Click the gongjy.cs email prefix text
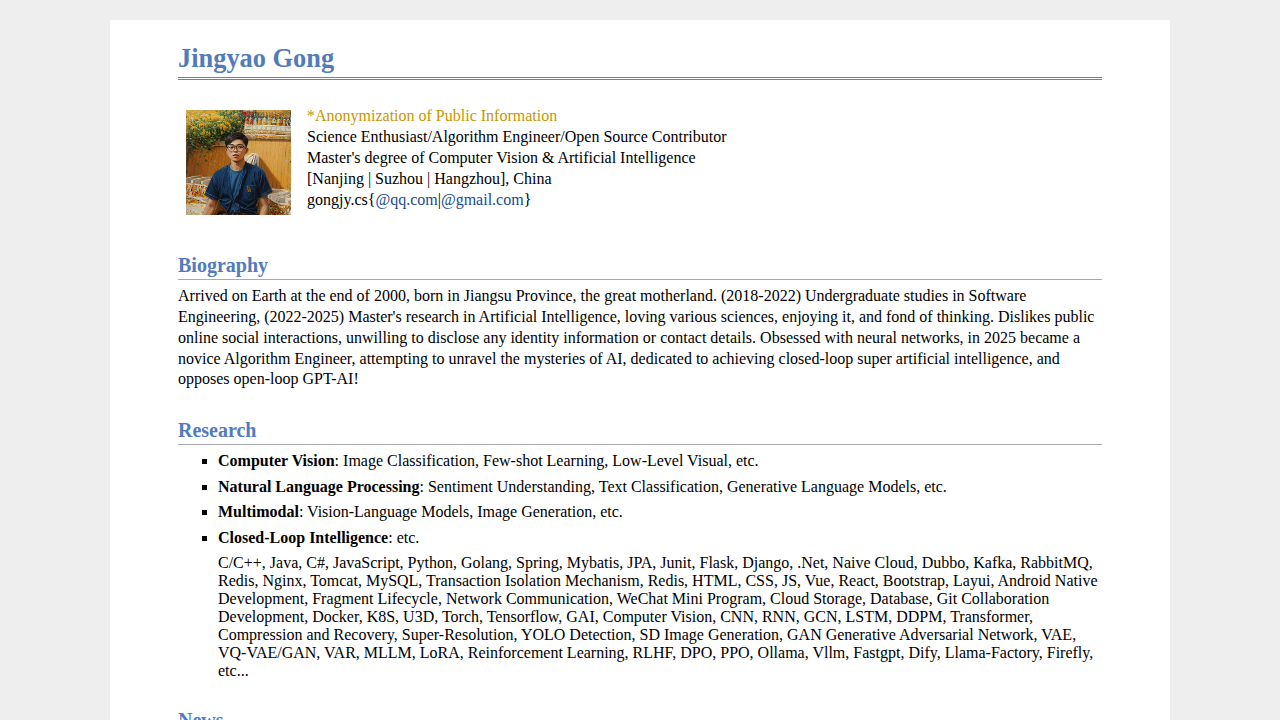The image size is (1280, 720). [337, 200]
